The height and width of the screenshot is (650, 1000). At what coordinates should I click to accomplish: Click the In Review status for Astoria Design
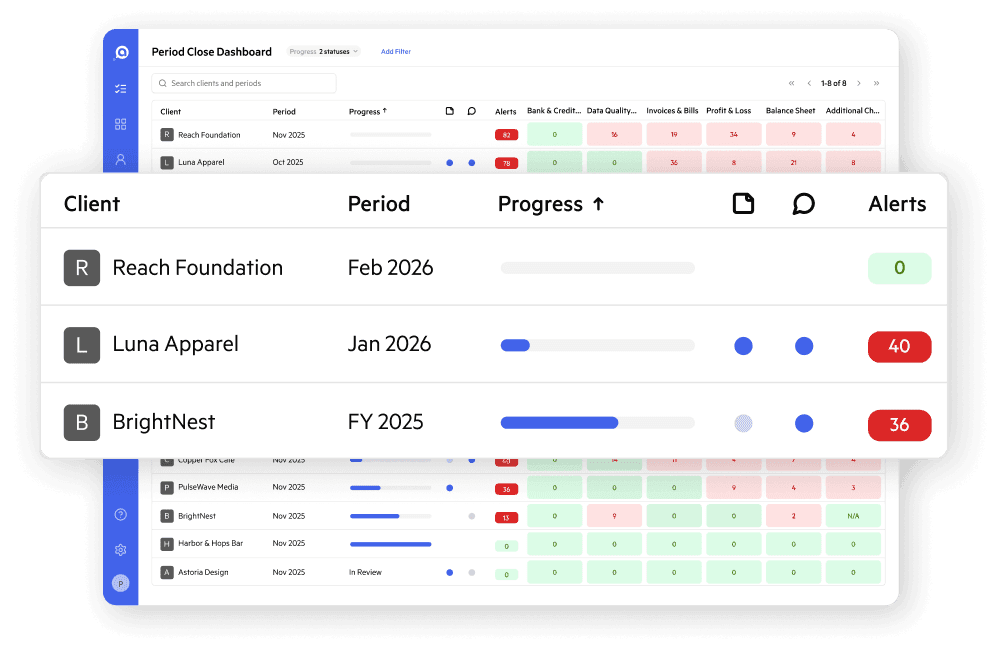[x=365, y=572]
